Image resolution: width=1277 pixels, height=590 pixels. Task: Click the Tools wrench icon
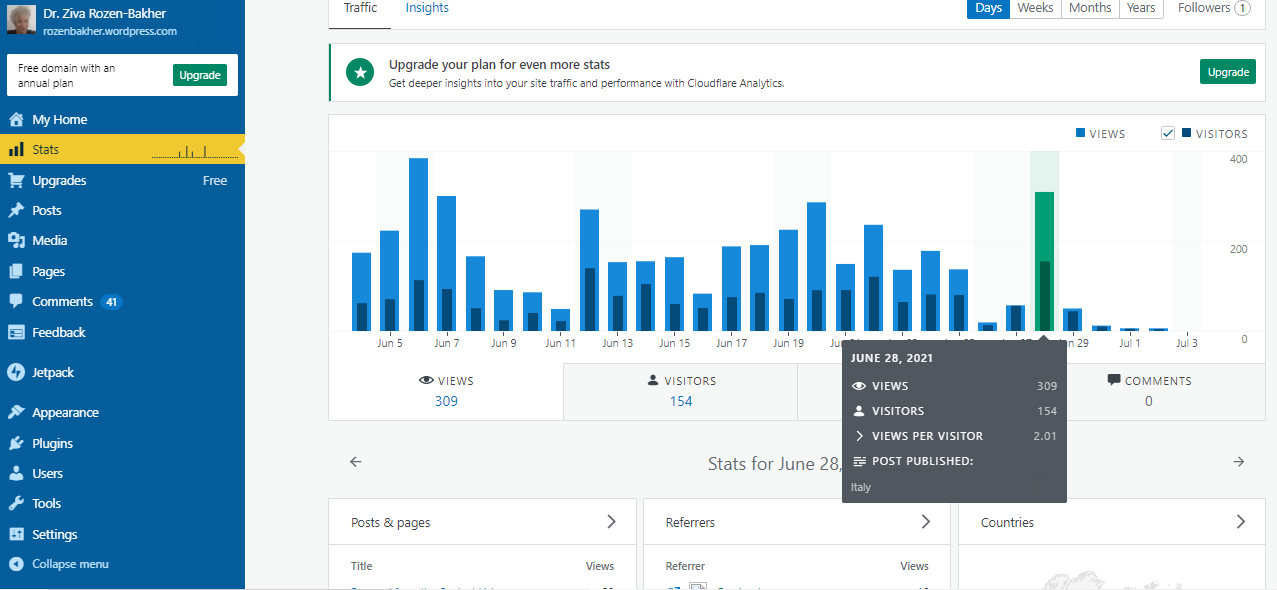click(16, 503)
